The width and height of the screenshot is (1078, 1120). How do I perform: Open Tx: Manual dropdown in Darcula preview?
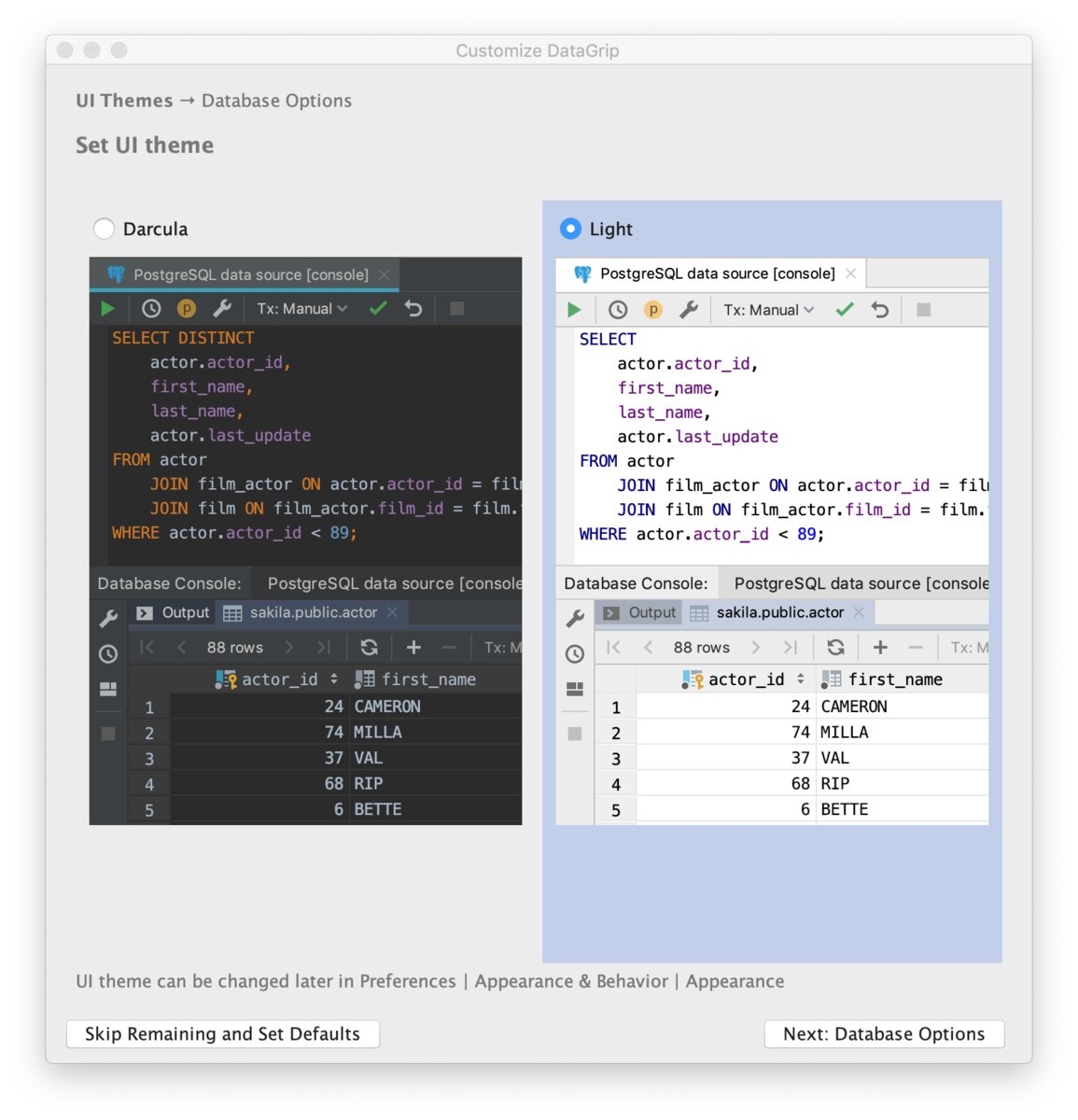(x=302, y=308)
